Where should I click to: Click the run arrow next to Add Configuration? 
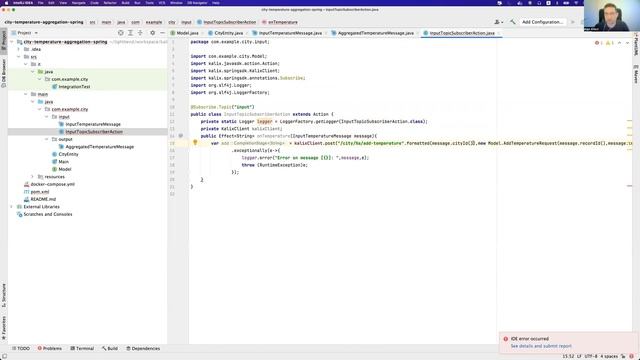coord(573,22)
